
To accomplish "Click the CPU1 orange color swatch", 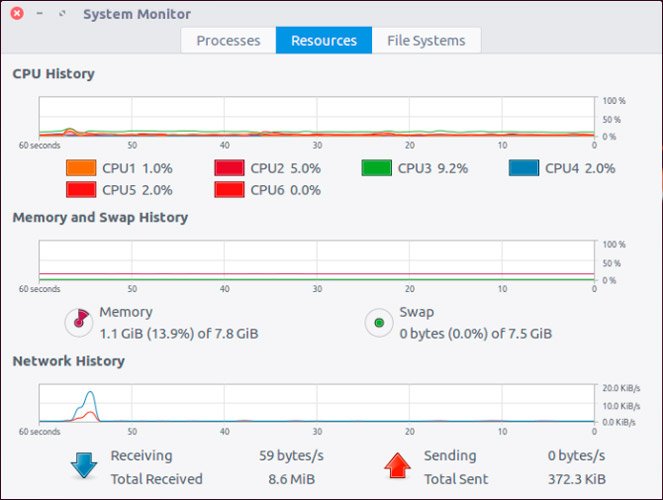I will click(x=81, y=168).
